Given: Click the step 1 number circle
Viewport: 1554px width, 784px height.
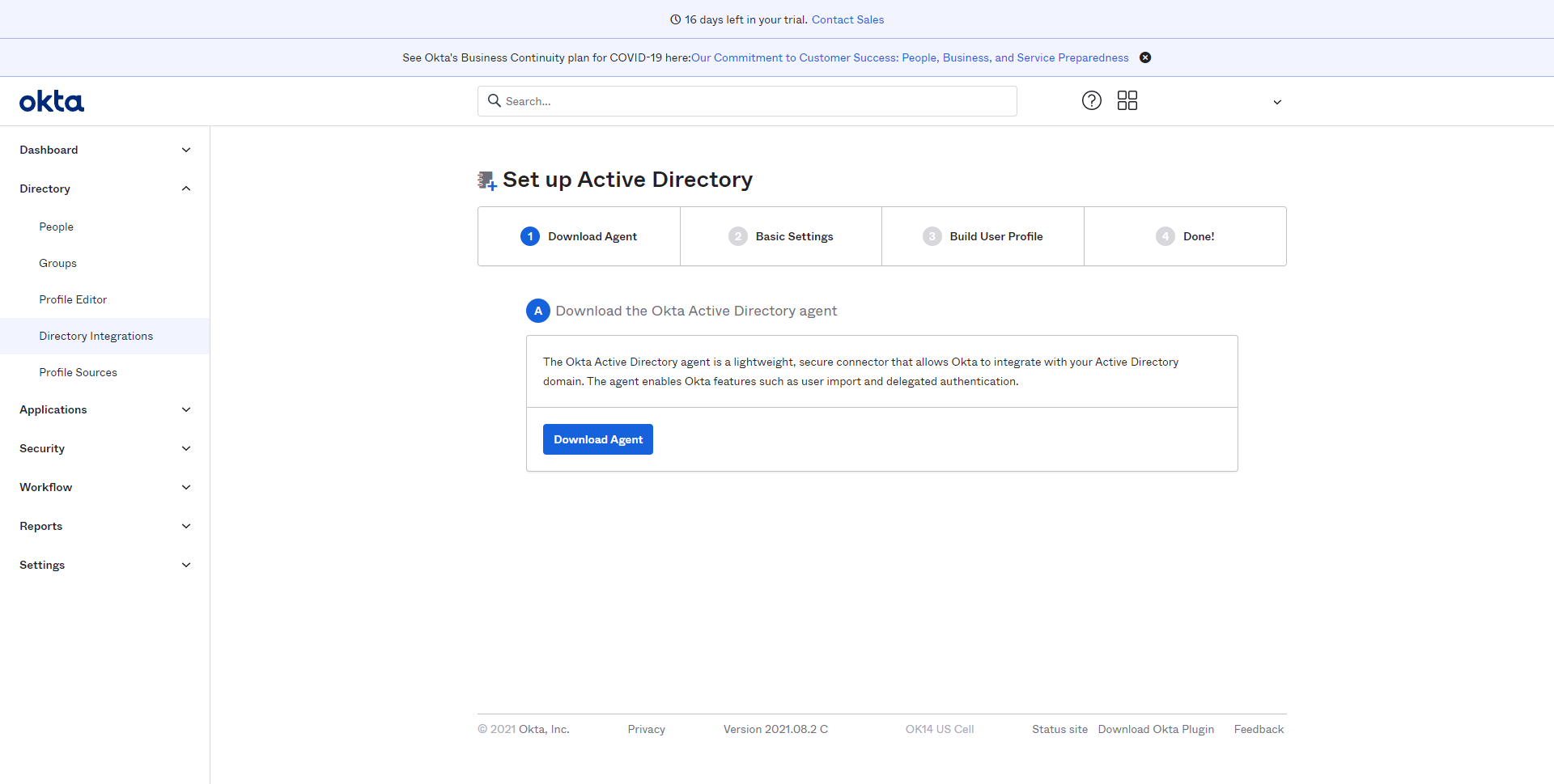Looking at the screenshot, I should click(530, 236).
